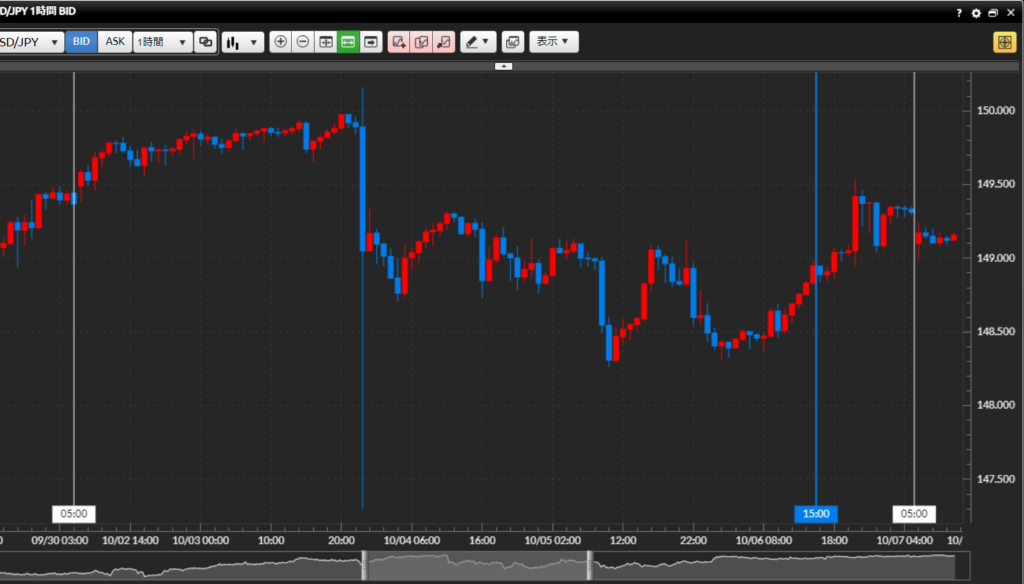
Task: Open the pencil drawing tools dropdown
Action: tap(478, 42)
